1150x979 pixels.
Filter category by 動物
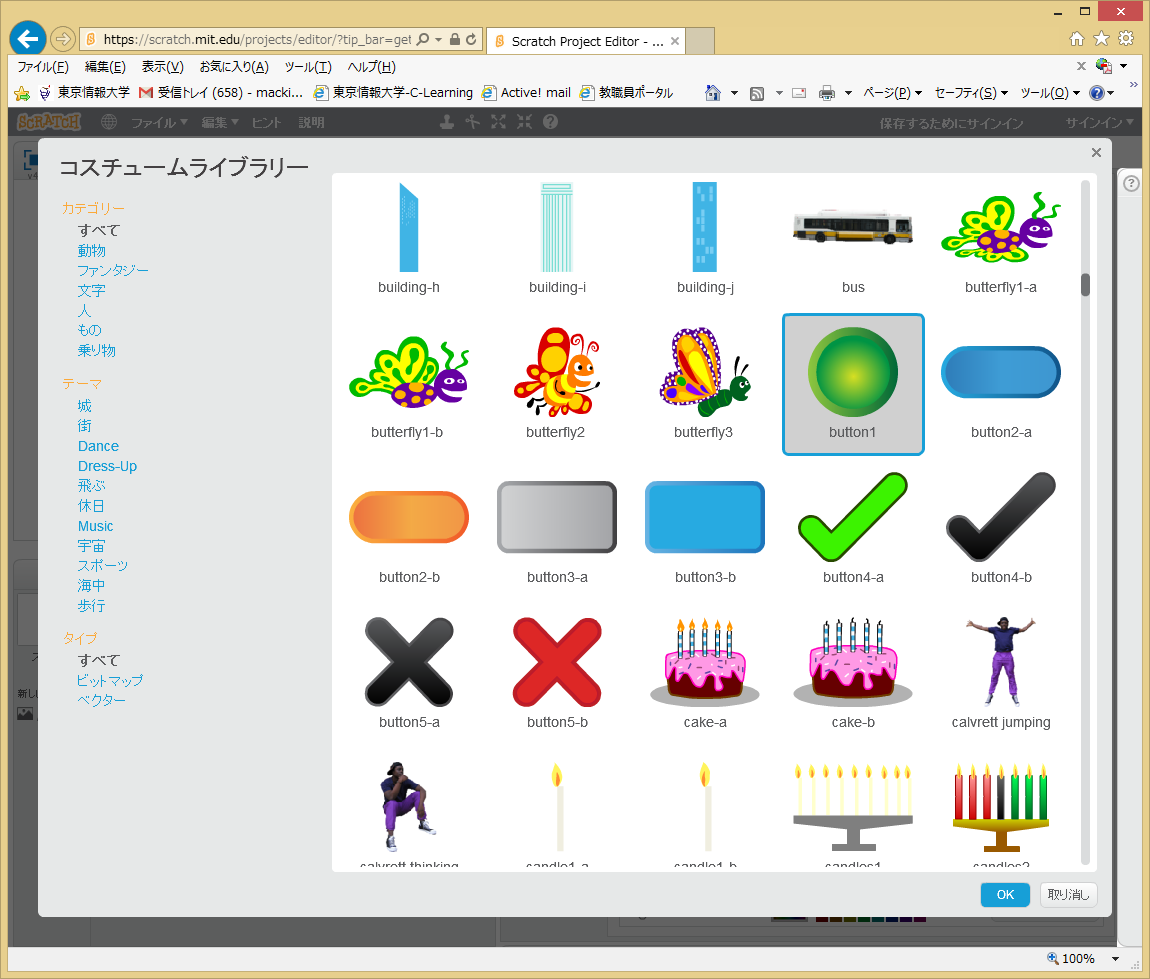[x=92, y=251]
